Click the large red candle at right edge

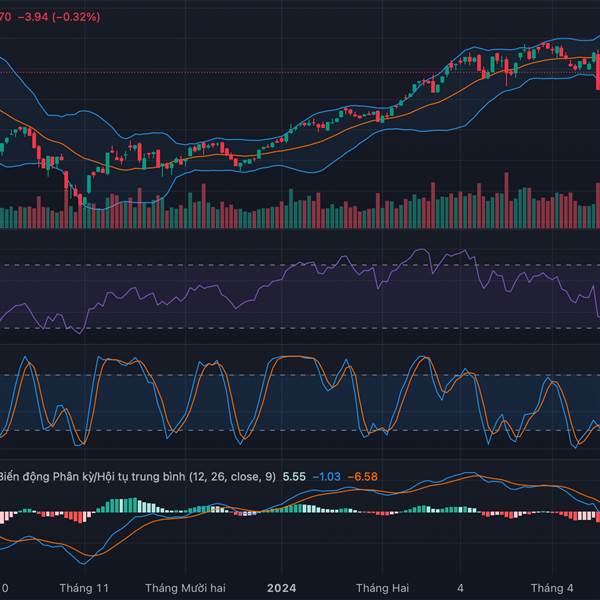(598, 72)
